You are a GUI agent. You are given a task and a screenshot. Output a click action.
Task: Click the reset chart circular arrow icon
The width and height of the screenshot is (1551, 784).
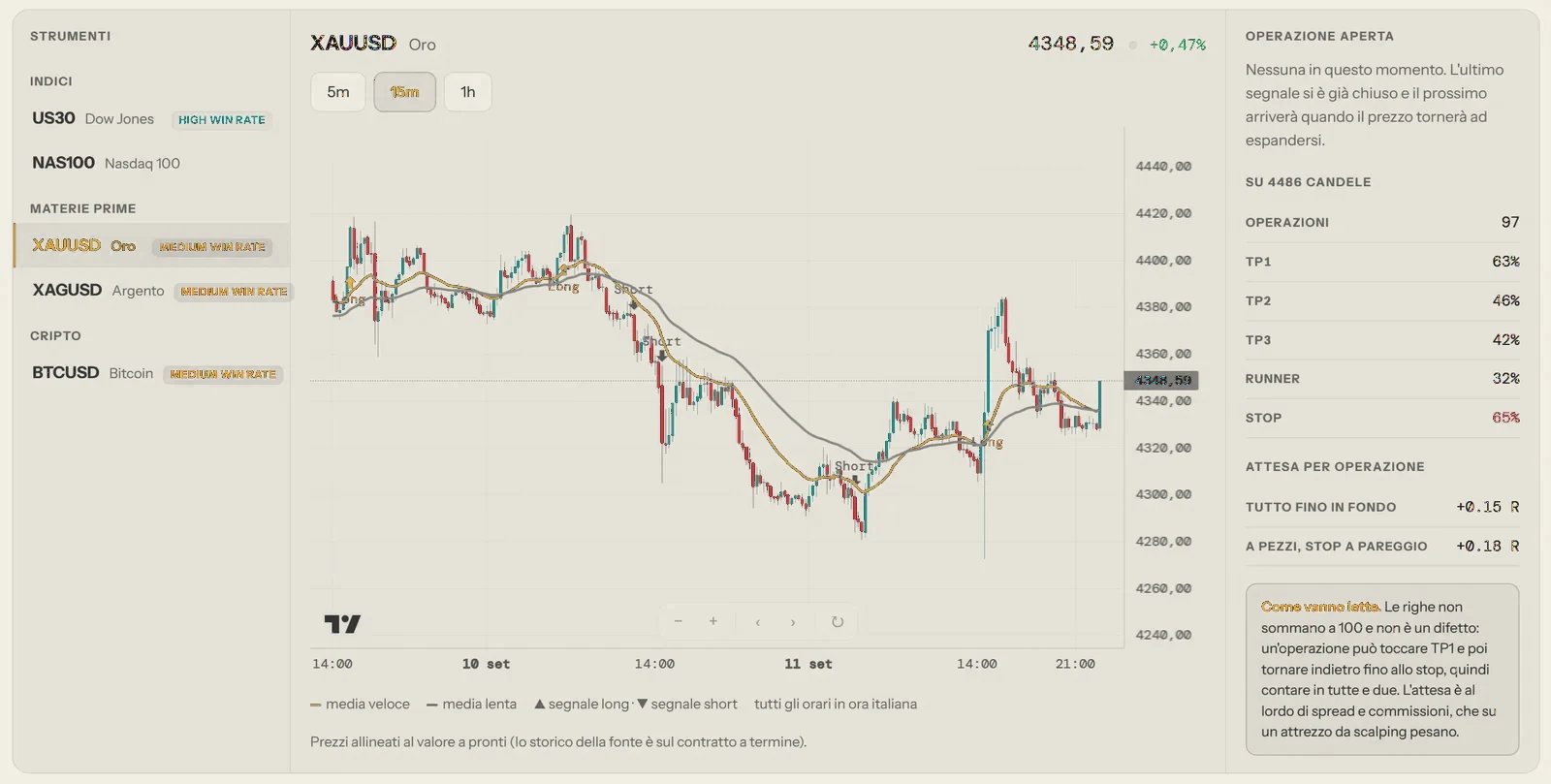click(838, 622)
